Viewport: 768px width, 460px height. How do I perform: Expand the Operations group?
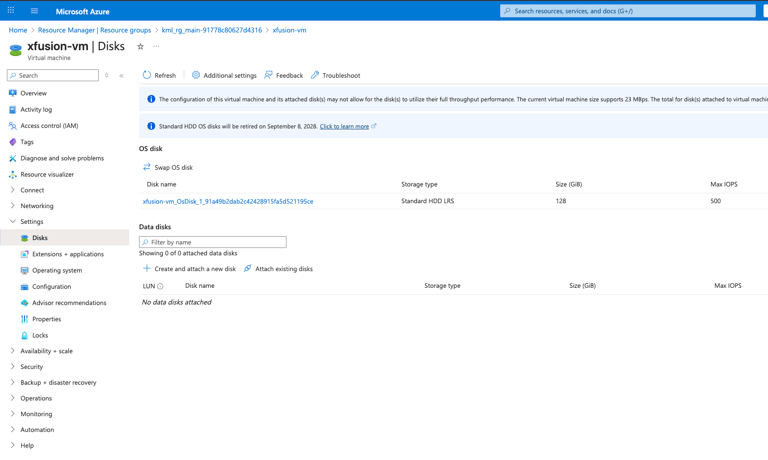coord(36,398)
